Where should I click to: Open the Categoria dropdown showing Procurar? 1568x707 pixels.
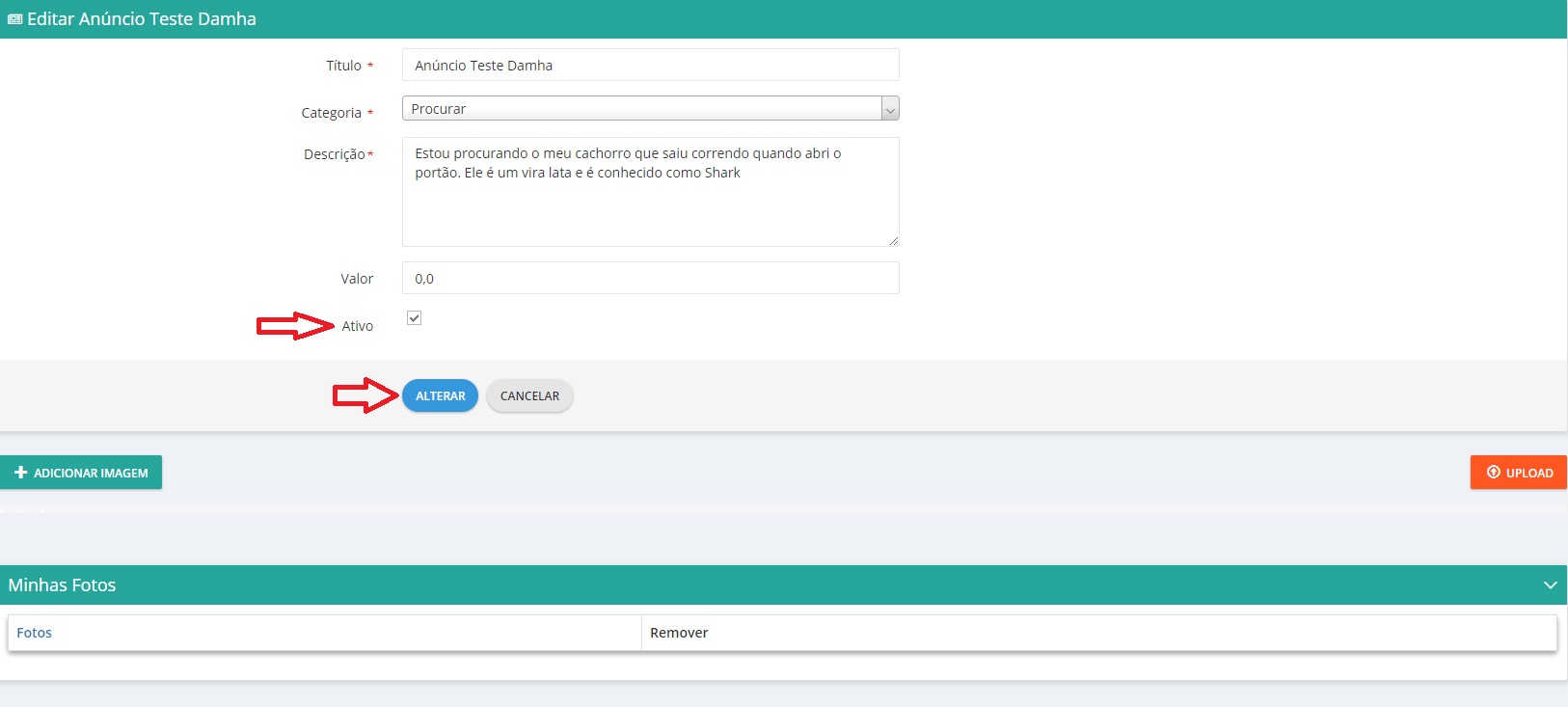click(x=650, y=108)
